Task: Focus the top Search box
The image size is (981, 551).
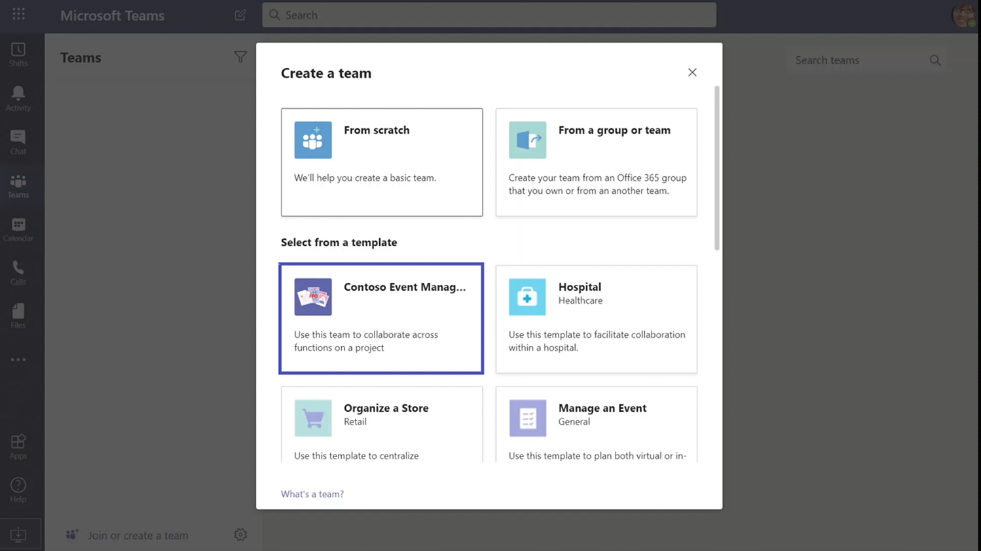Action: coord(489,15)
